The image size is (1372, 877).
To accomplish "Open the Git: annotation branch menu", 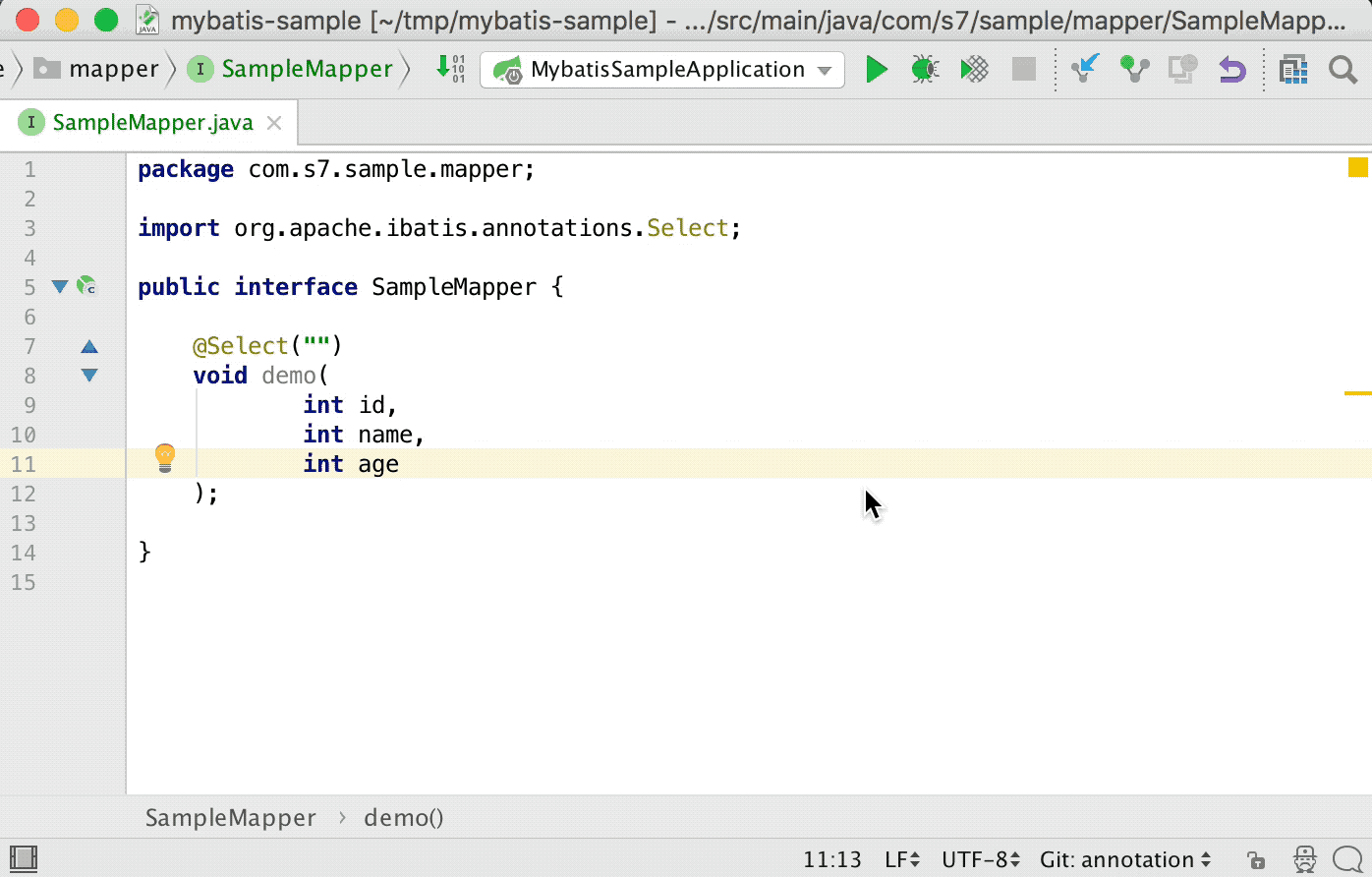I will click(x=1125, y=859).
